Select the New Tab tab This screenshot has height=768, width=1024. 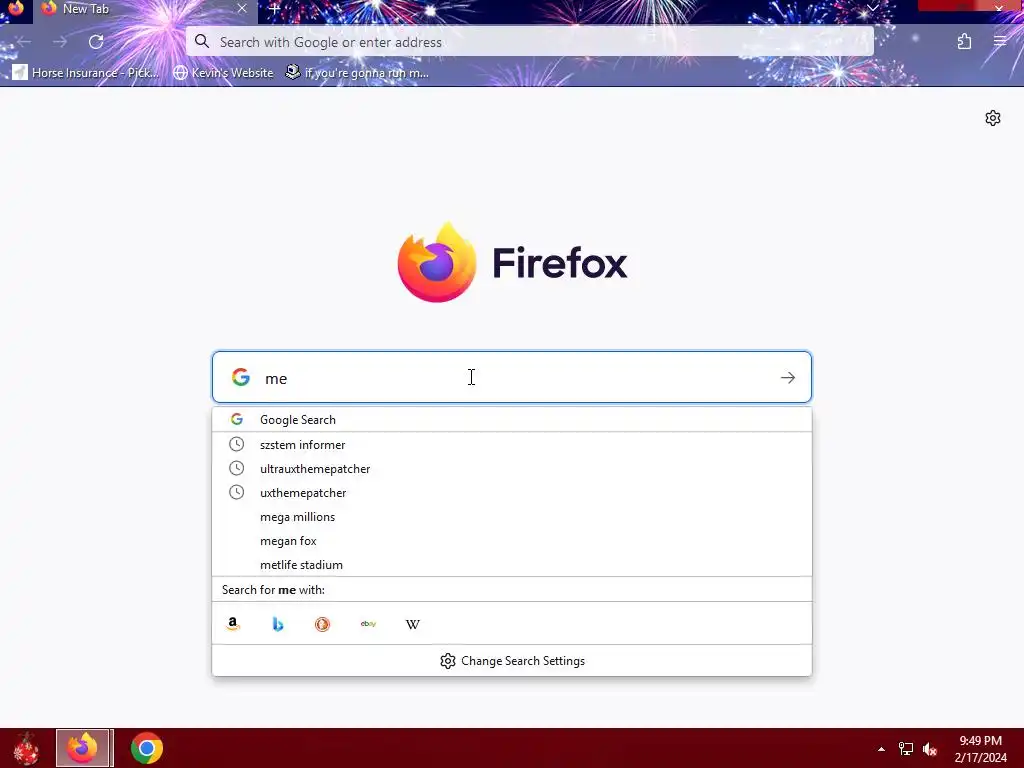pyautogui.click(x=146, y=10)
